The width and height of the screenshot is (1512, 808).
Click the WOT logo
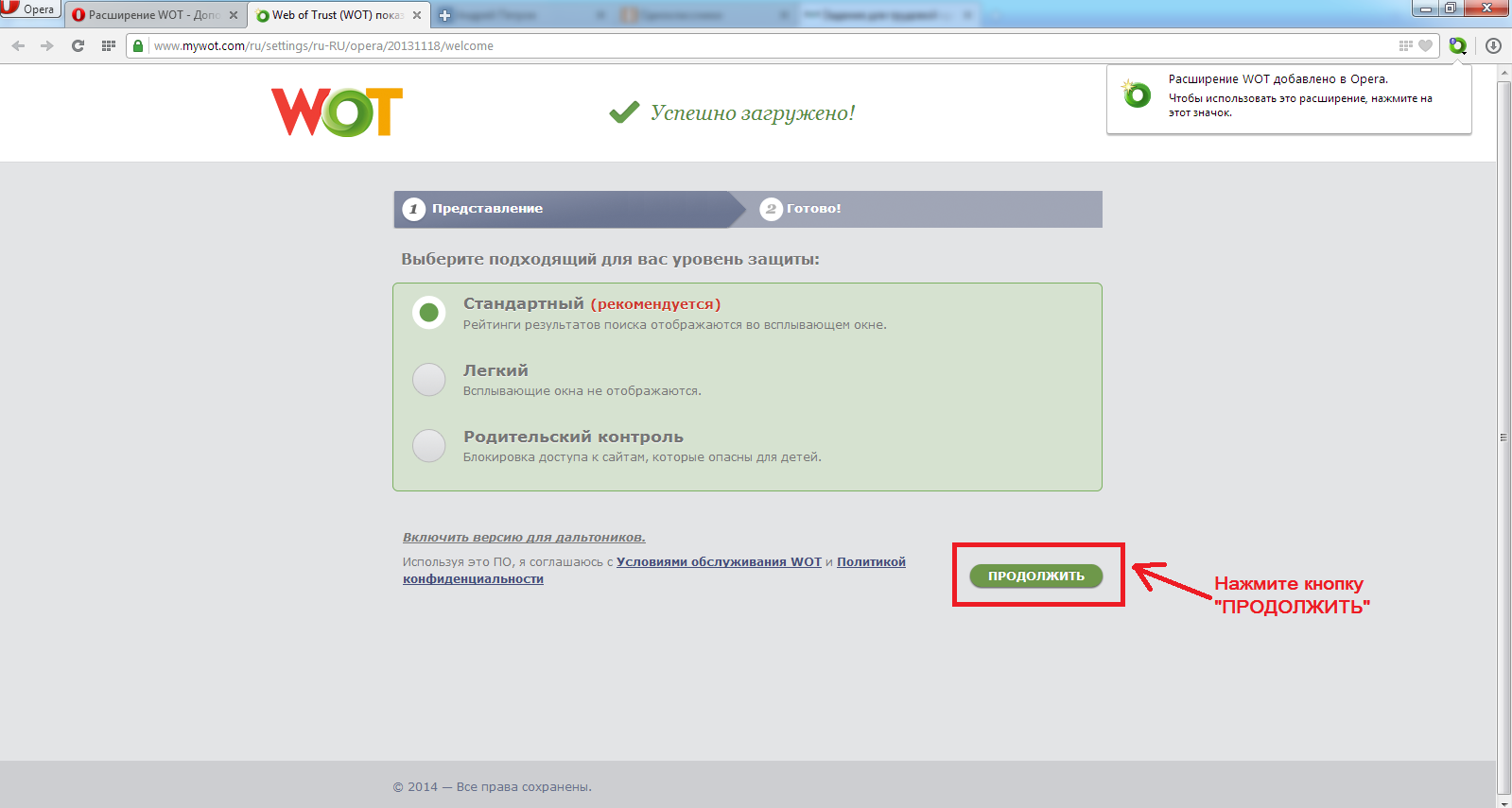(338, 112)
